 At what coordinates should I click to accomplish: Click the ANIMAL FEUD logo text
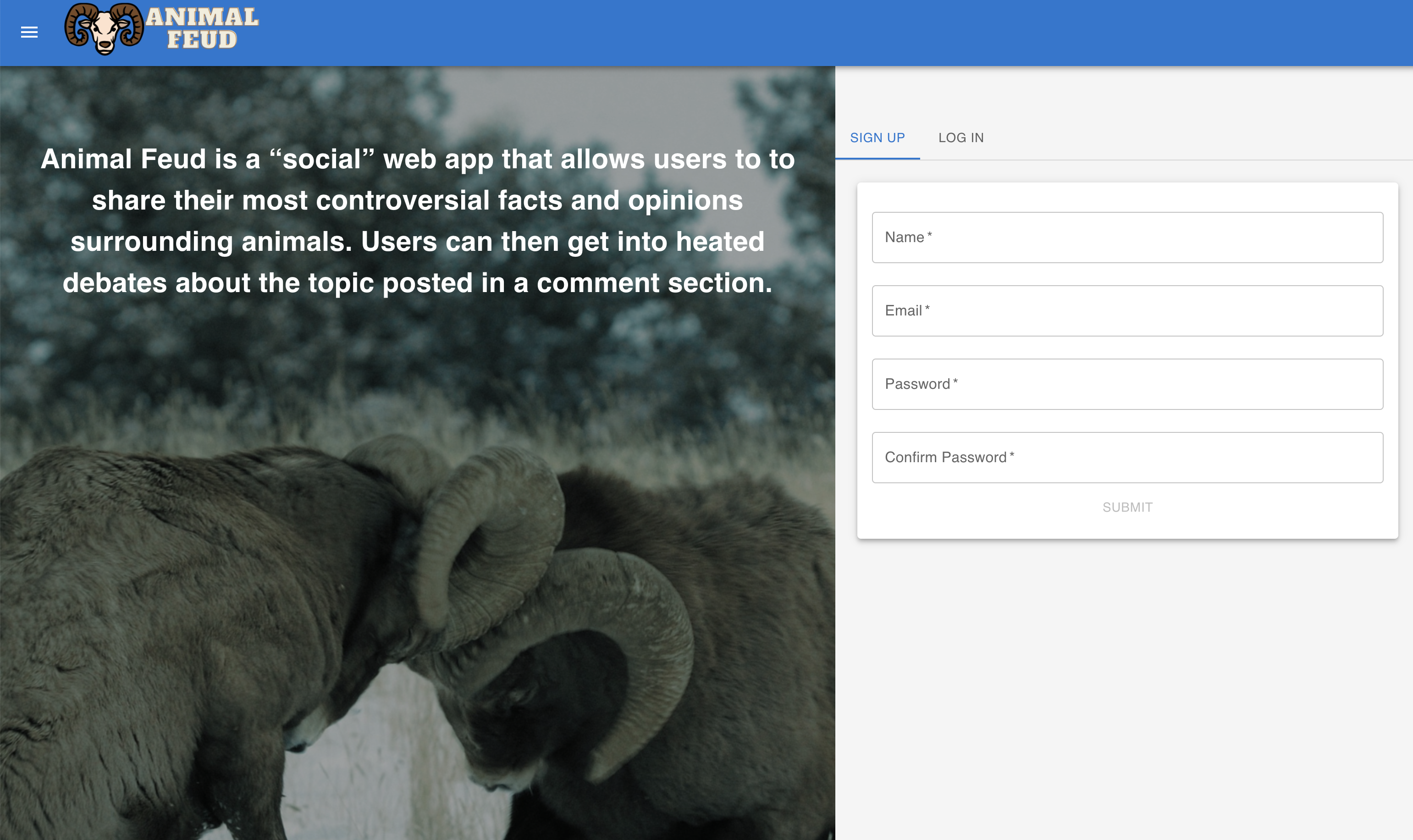[x=202, y=28]
